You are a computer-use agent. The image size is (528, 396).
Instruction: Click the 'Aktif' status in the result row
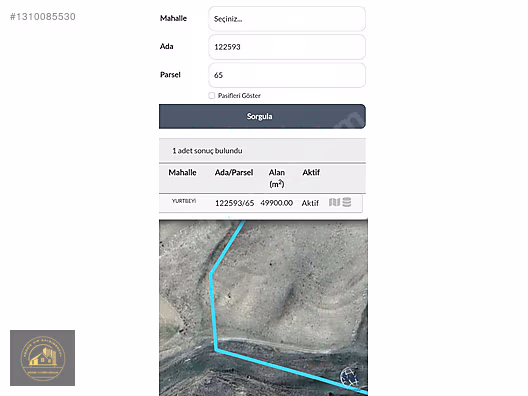pos(310,203)
